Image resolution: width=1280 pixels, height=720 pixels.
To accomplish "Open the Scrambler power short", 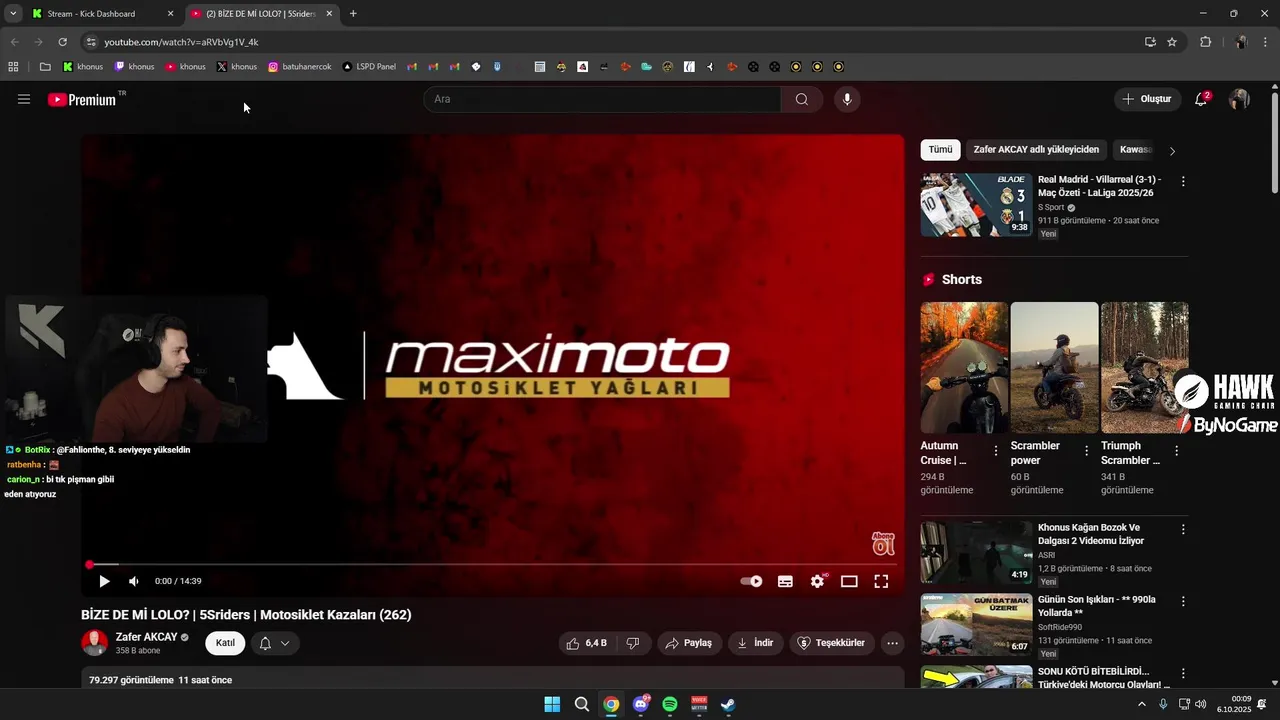I will [x=1054, y=367].
